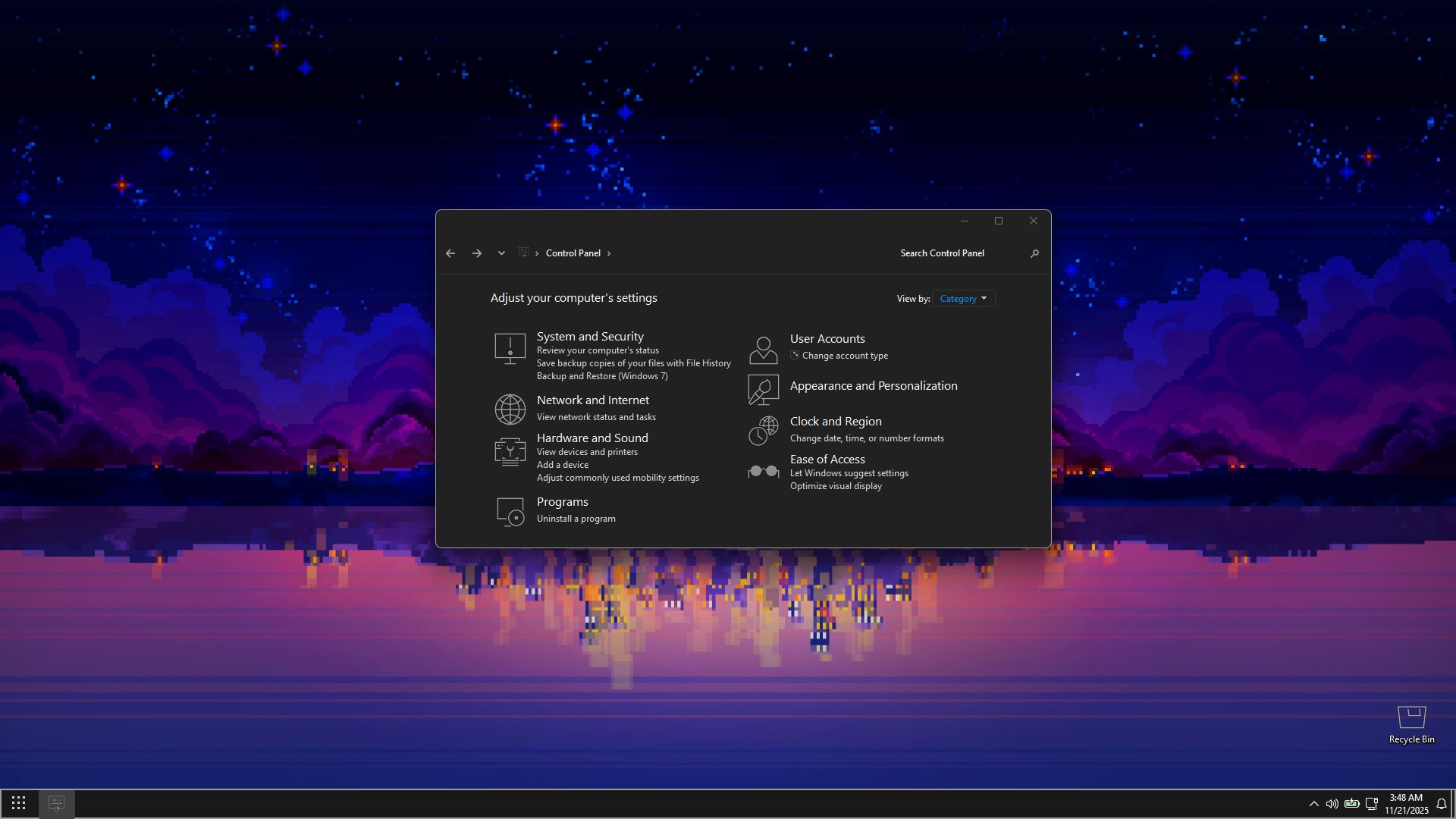This screenshot has height=819, width=1456.
Task: Click the User Accounts person icon
Action: tap(763, 350)
